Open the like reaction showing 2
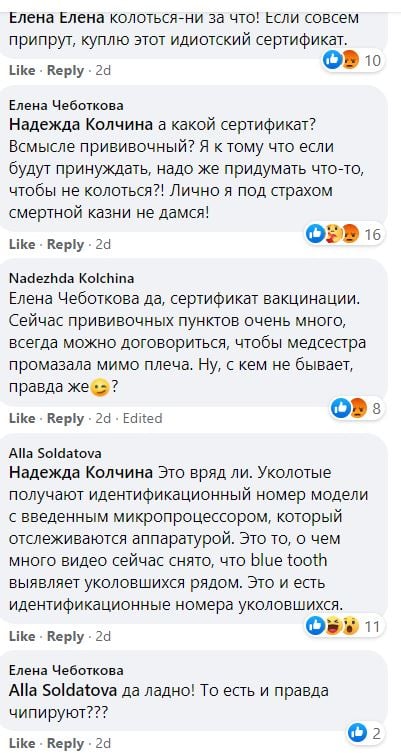 [x=365, y=733]
